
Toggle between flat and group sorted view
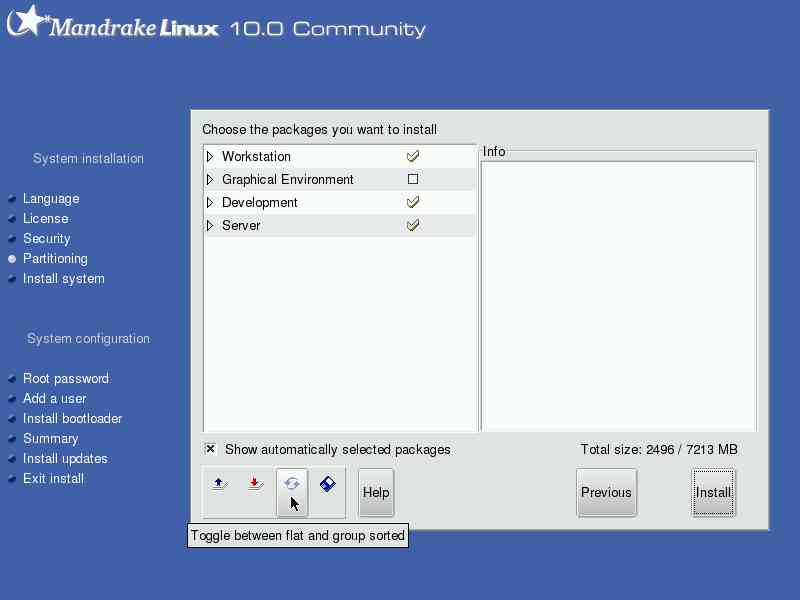coord(292,492)
